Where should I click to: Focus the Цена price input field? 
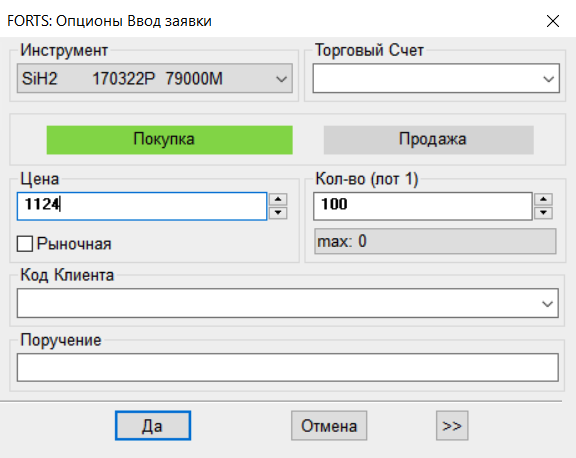pyautogui.click(x=142, y=206)
